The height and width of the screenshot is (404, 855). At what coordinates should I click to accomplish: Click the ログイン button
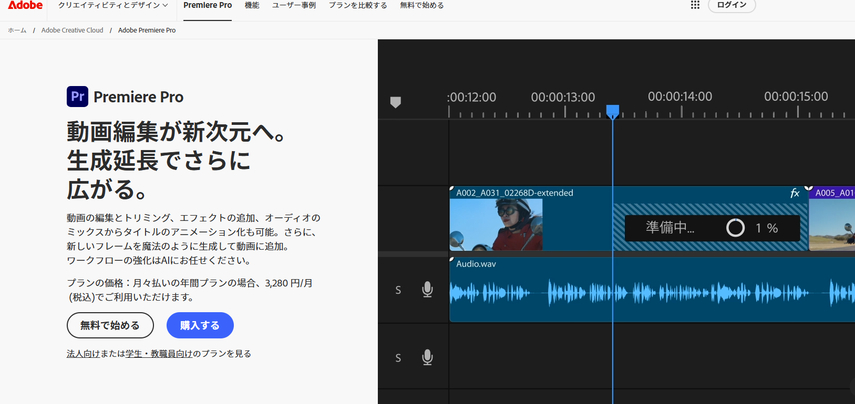pyautogui.click(x=732, y=5)
